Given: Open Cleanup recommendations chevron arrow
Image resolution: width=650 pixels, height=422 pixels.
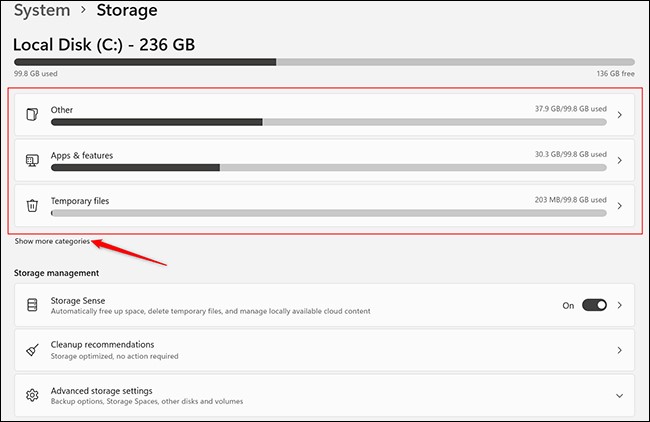Looking at the screenshot, I should (x=620, y=350).
